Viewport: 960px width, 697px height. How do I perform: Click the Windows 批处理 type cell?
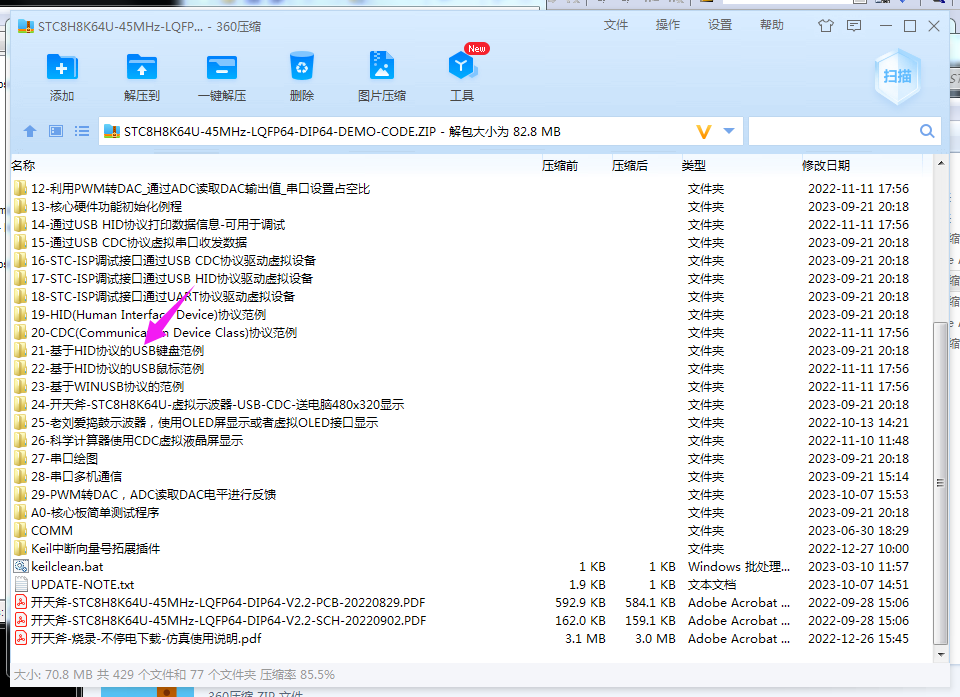[x=738, y=567]
